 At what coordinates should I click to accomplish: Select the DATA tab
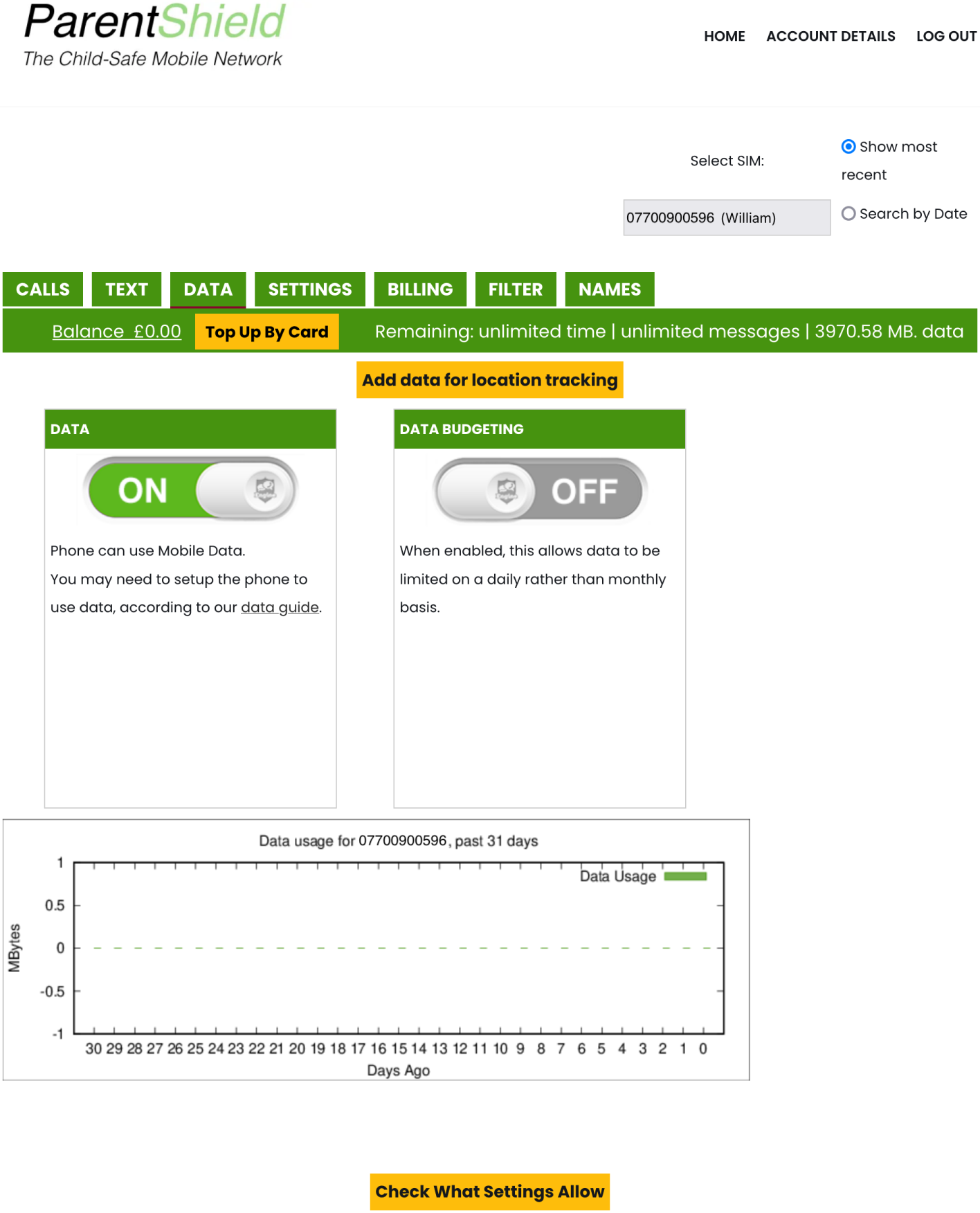208,289
